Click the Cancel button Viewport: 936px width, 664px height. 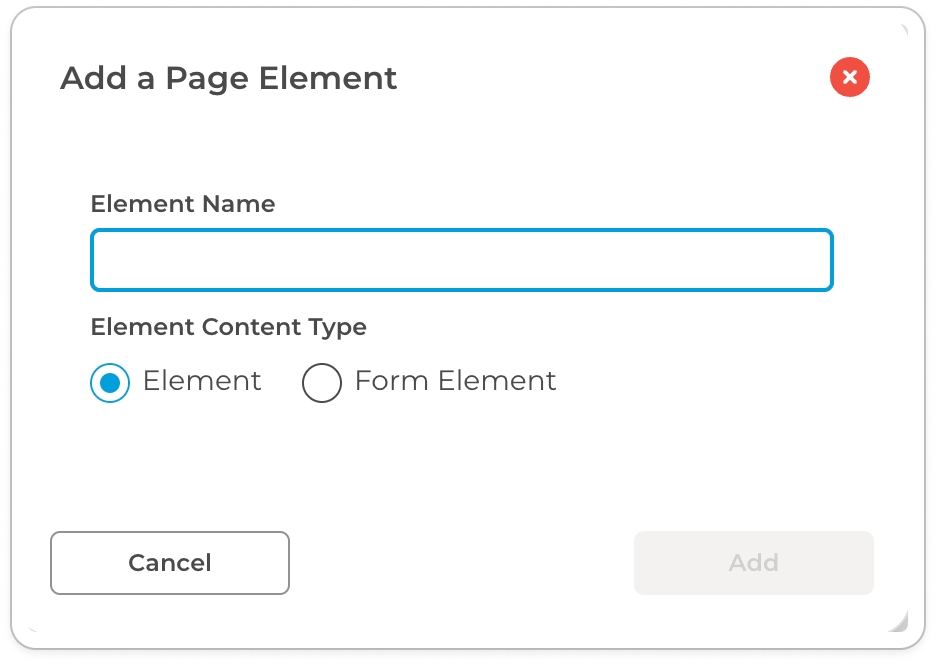[170, 563]
